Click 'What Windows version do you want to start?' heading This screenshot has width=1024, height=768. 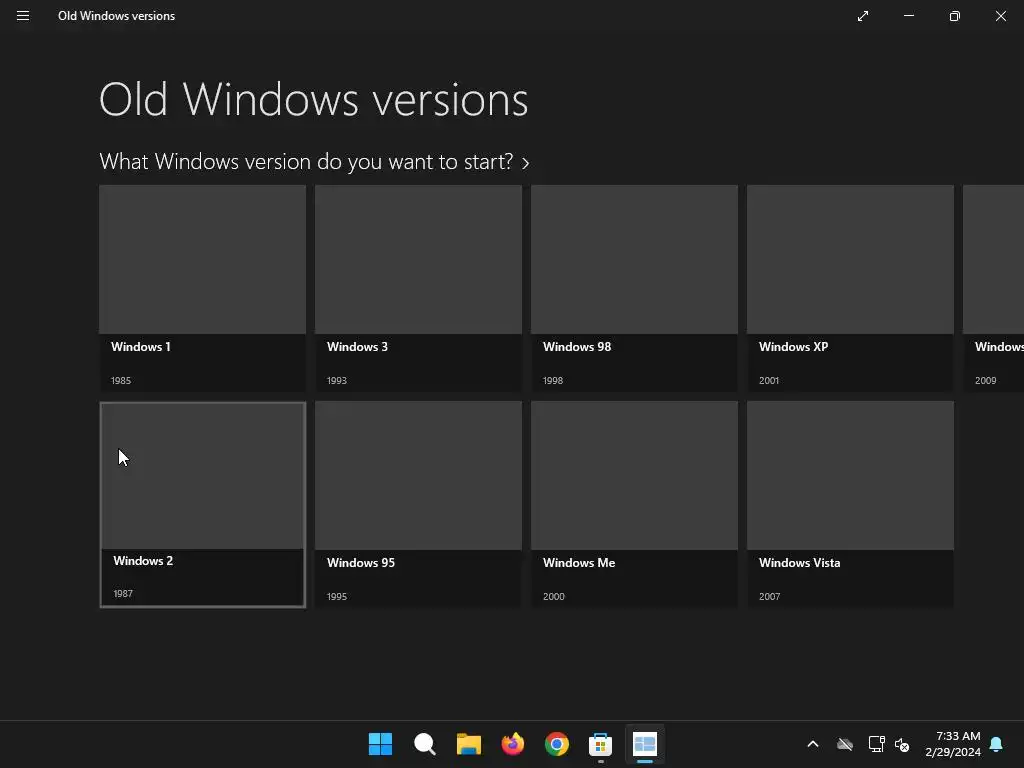pyautogui.click(x=306, y=161)
